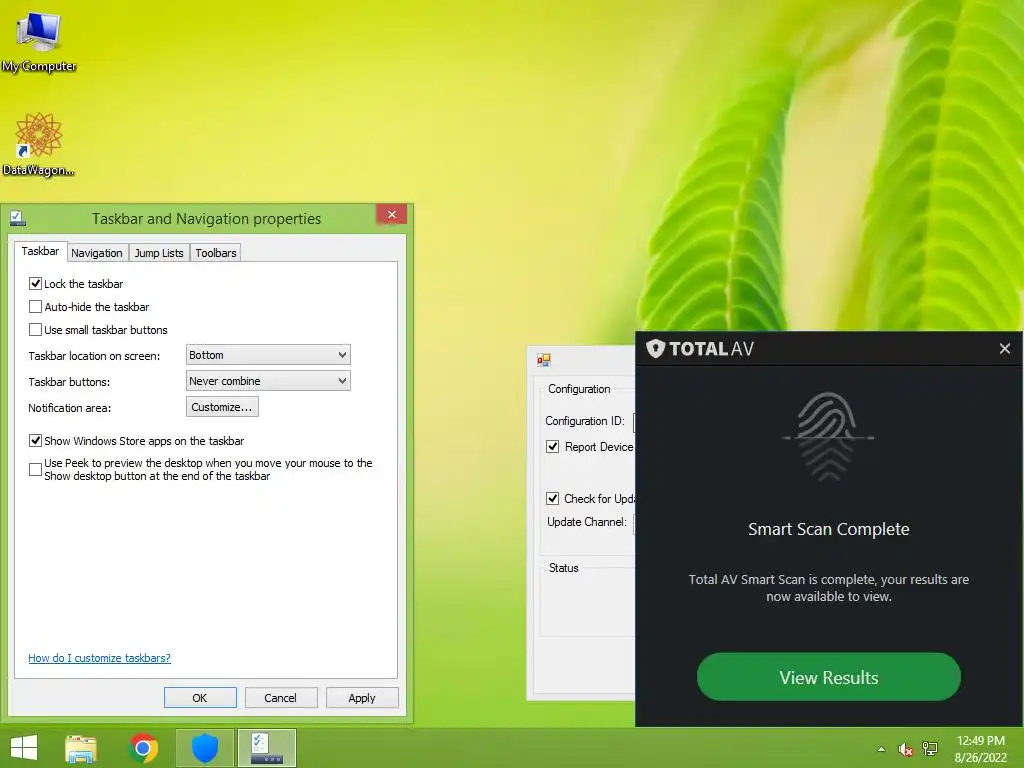Open the My Computer desktop icon
The width and height of the screenshot is (1024, 768).
click(39, 42)
